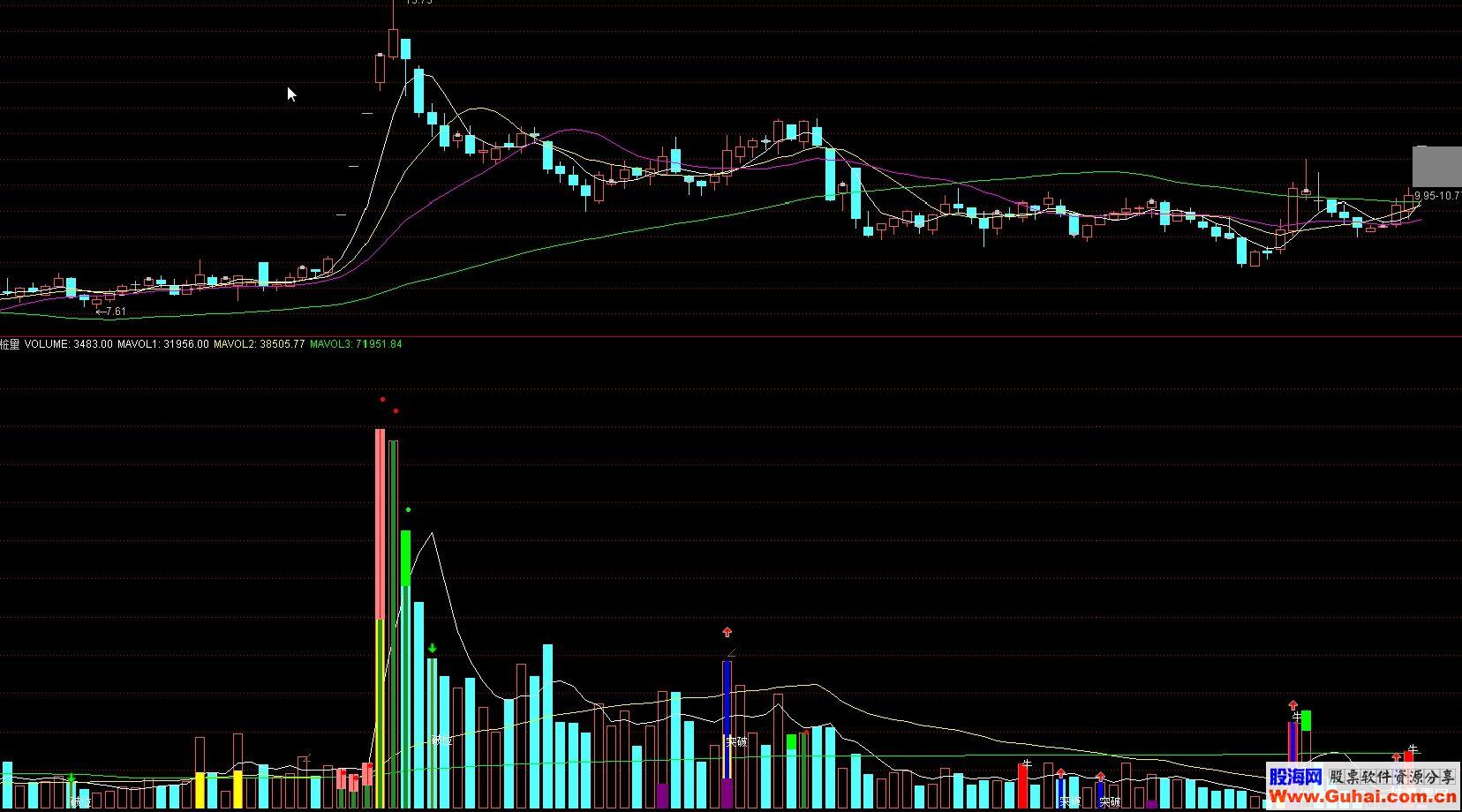Click the topmost red dot above the volume spike
This screenshot has width=1462, height=812.
coord(382,399)
